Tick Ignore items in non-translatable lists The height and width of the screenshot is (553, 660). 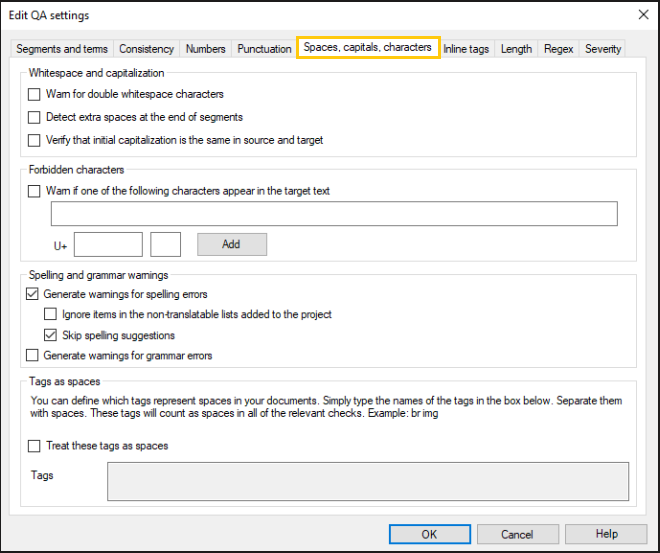(x=52, y=315)
